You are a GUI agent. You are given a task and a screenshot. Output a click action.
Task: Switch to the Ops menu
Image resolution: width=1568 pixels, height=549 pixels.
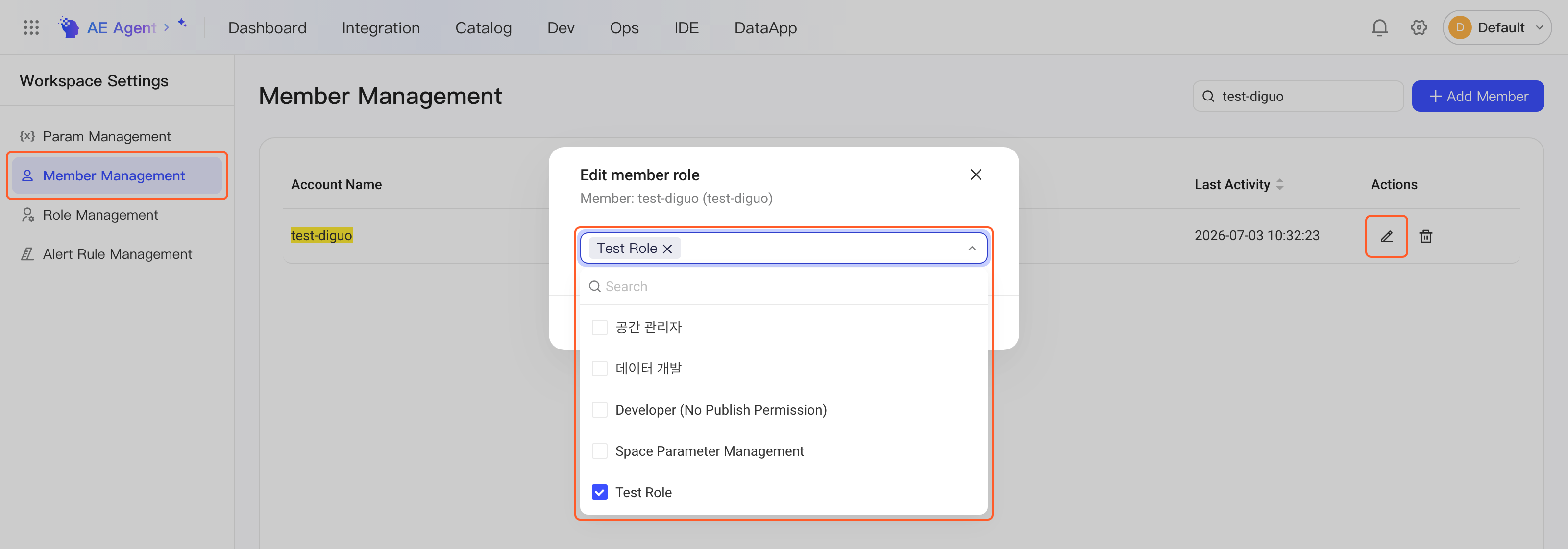click(x=624, y=27)
